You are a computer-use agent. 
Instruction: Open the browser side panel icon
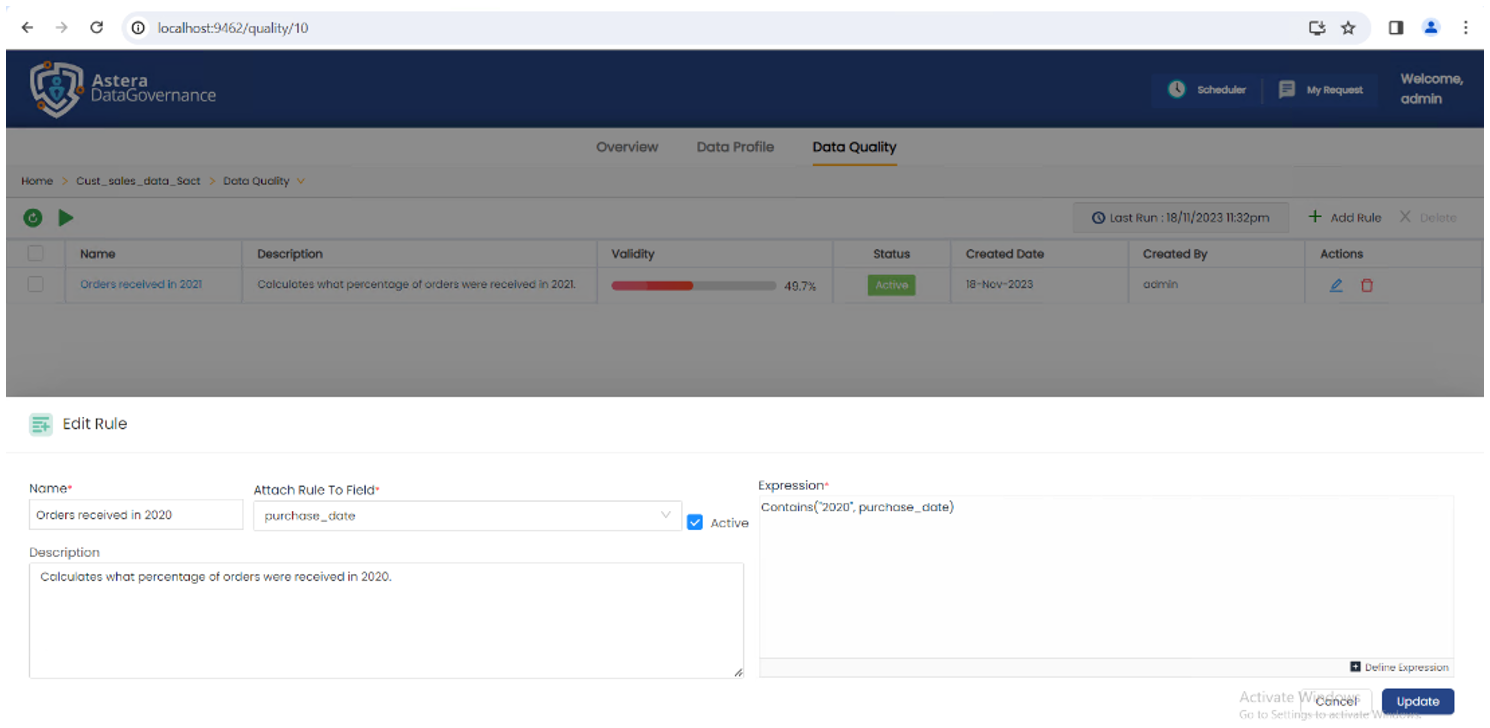tap(1396, 28)
